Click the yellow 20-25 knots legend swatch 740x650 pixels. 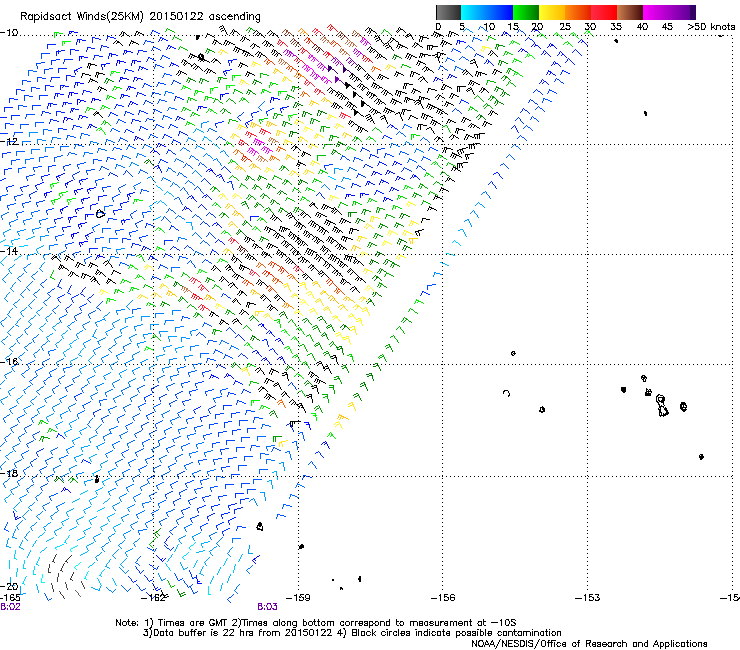click(552, 12)
